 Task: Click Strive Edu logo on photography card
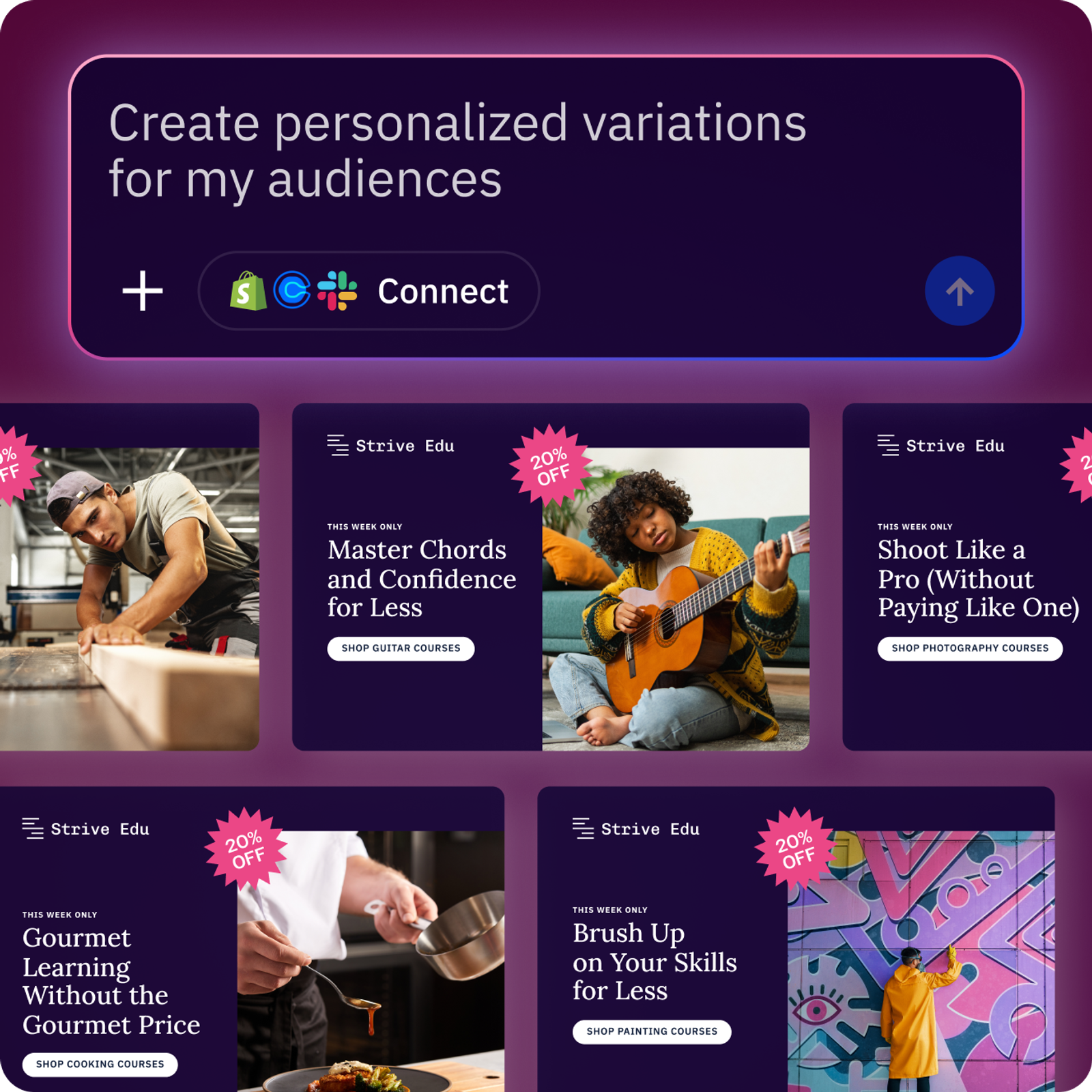[x=941, y=446]
